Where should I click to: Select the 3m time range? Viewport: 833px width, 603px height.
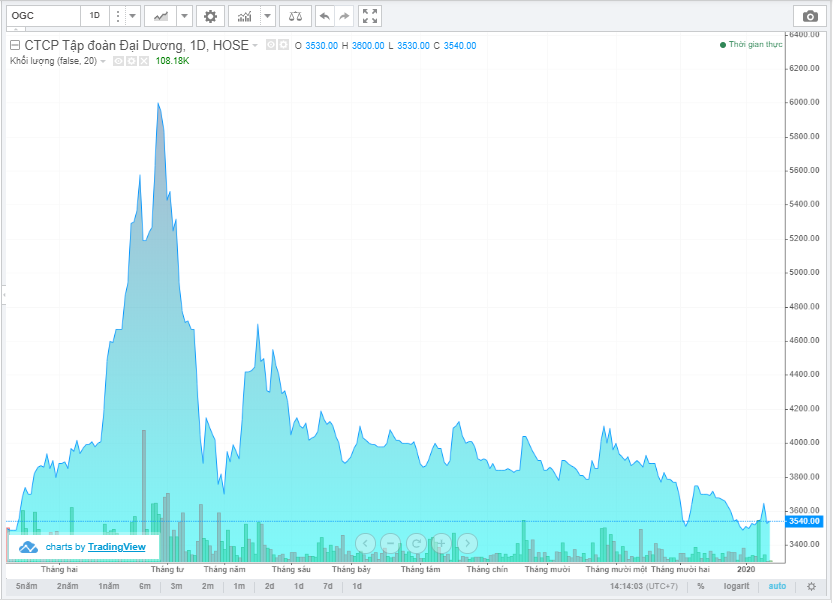click(176, 586)
